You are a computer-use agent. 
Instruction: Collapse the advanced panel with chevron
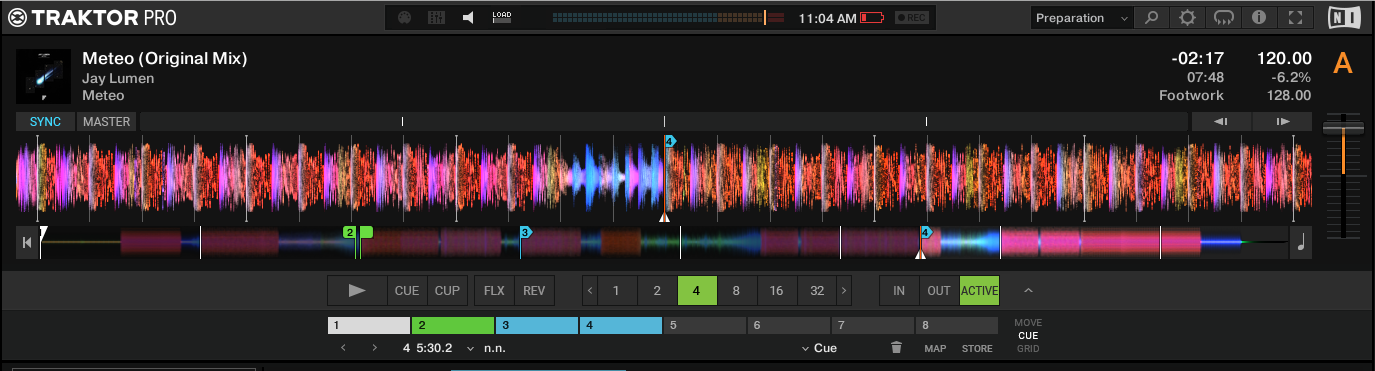coord(1028,291)
